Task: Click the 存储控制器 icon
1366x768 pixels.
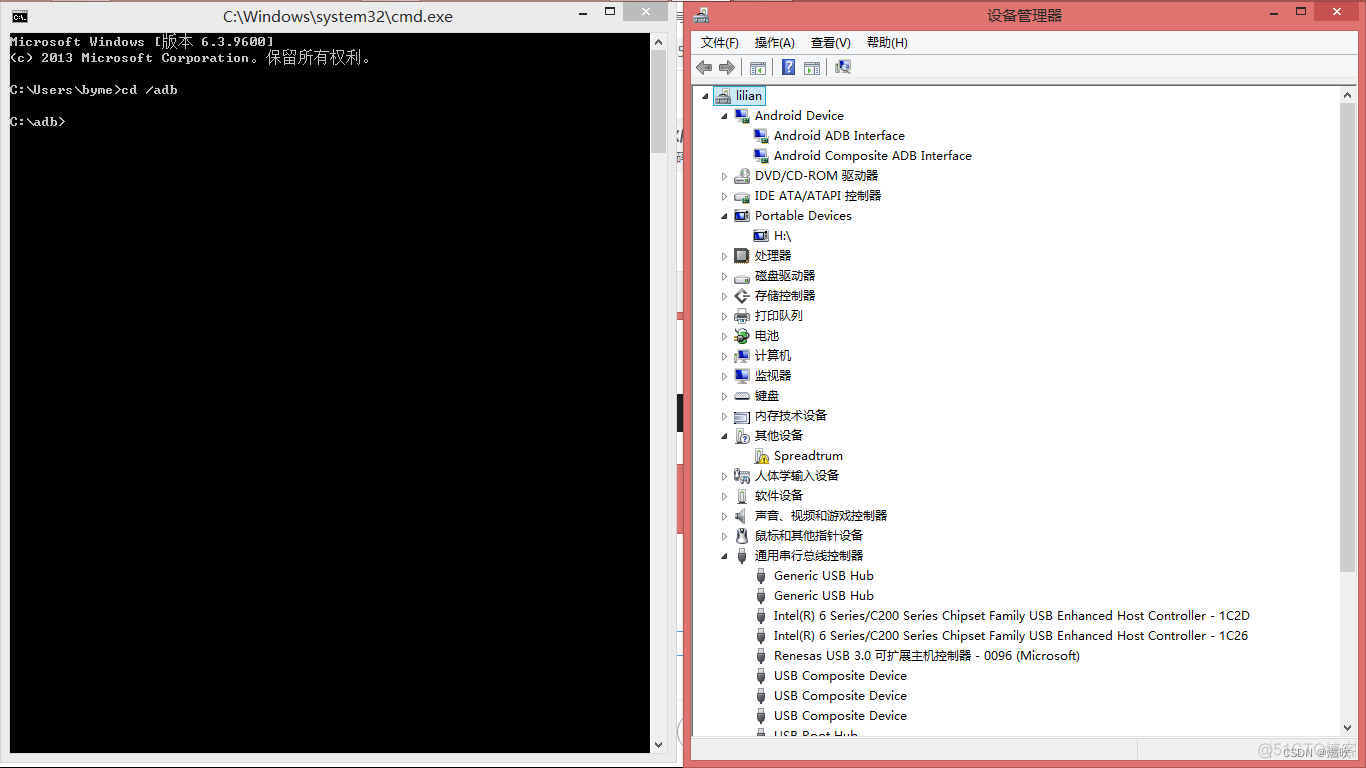Action: click(x=742, y=296)
